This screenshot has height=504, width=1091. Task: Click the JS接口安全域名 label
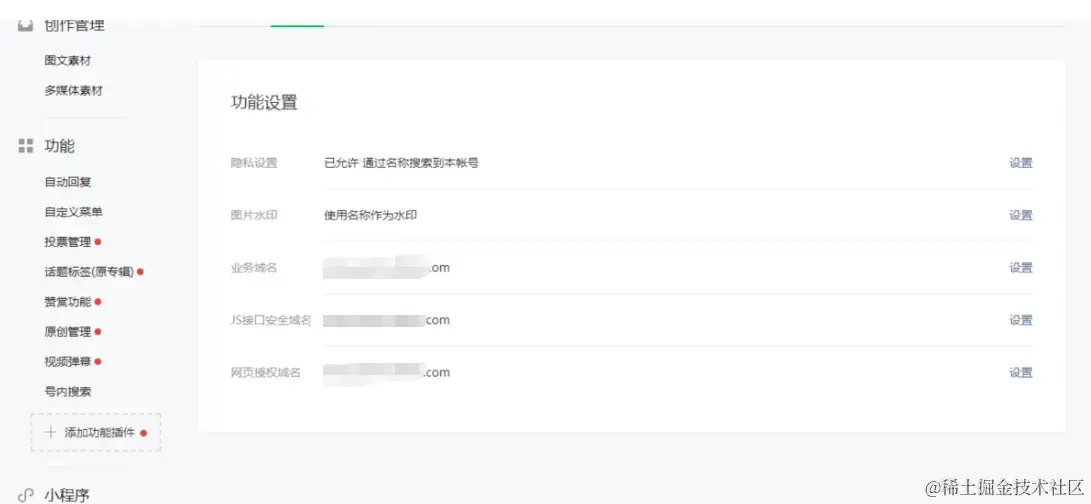pyautogui.click(x=271, y=320)
